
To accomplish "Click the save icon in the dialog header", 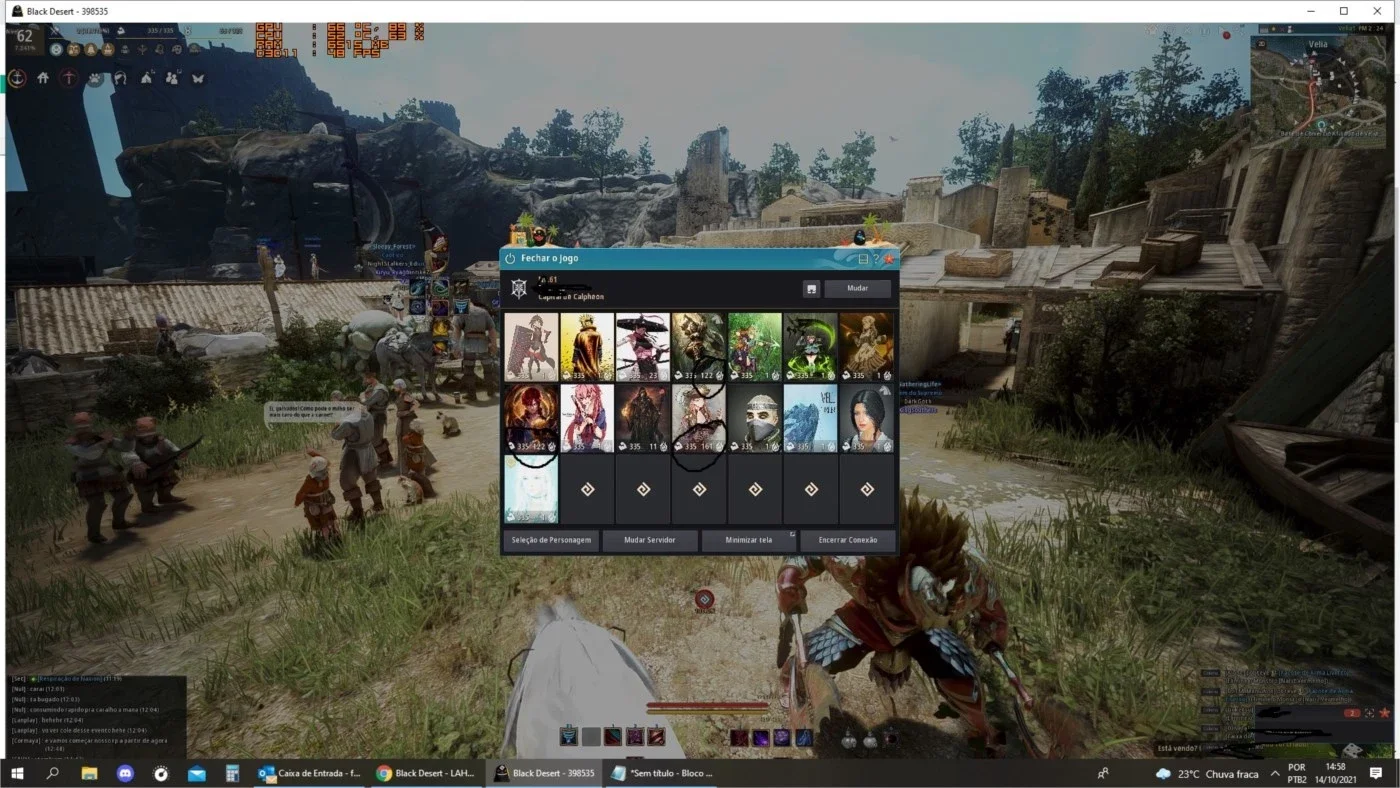I will 863,258.
